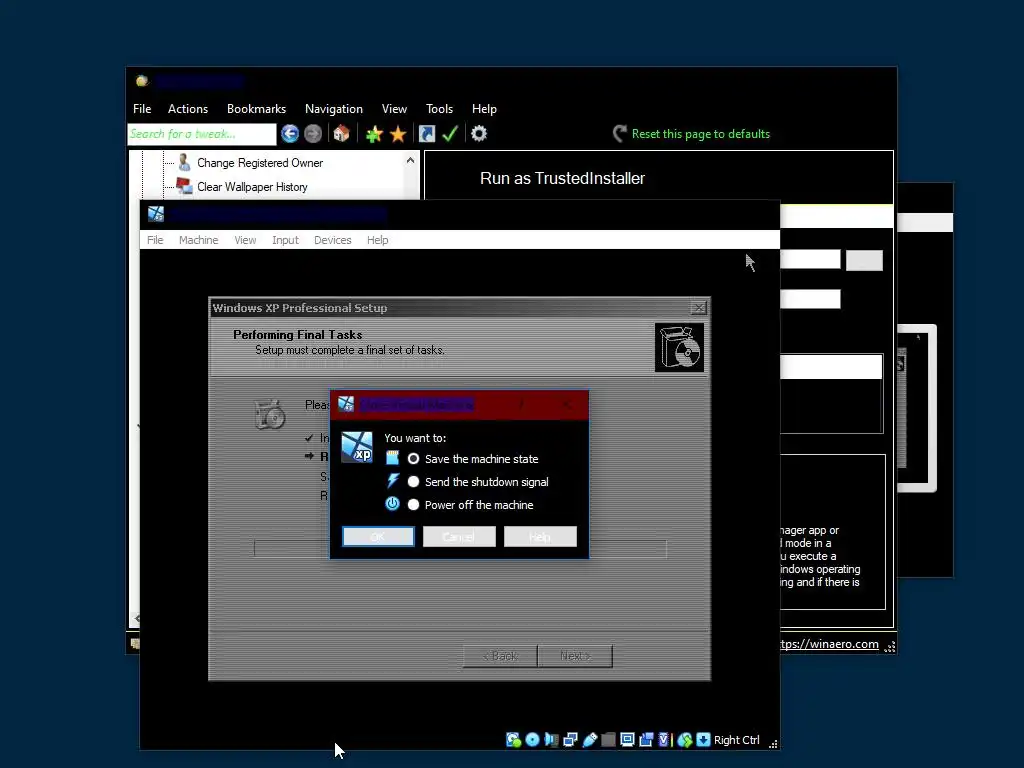Open the Winaero View menu
Viewport: 1024px width, 768px height.
coord(394,108)
